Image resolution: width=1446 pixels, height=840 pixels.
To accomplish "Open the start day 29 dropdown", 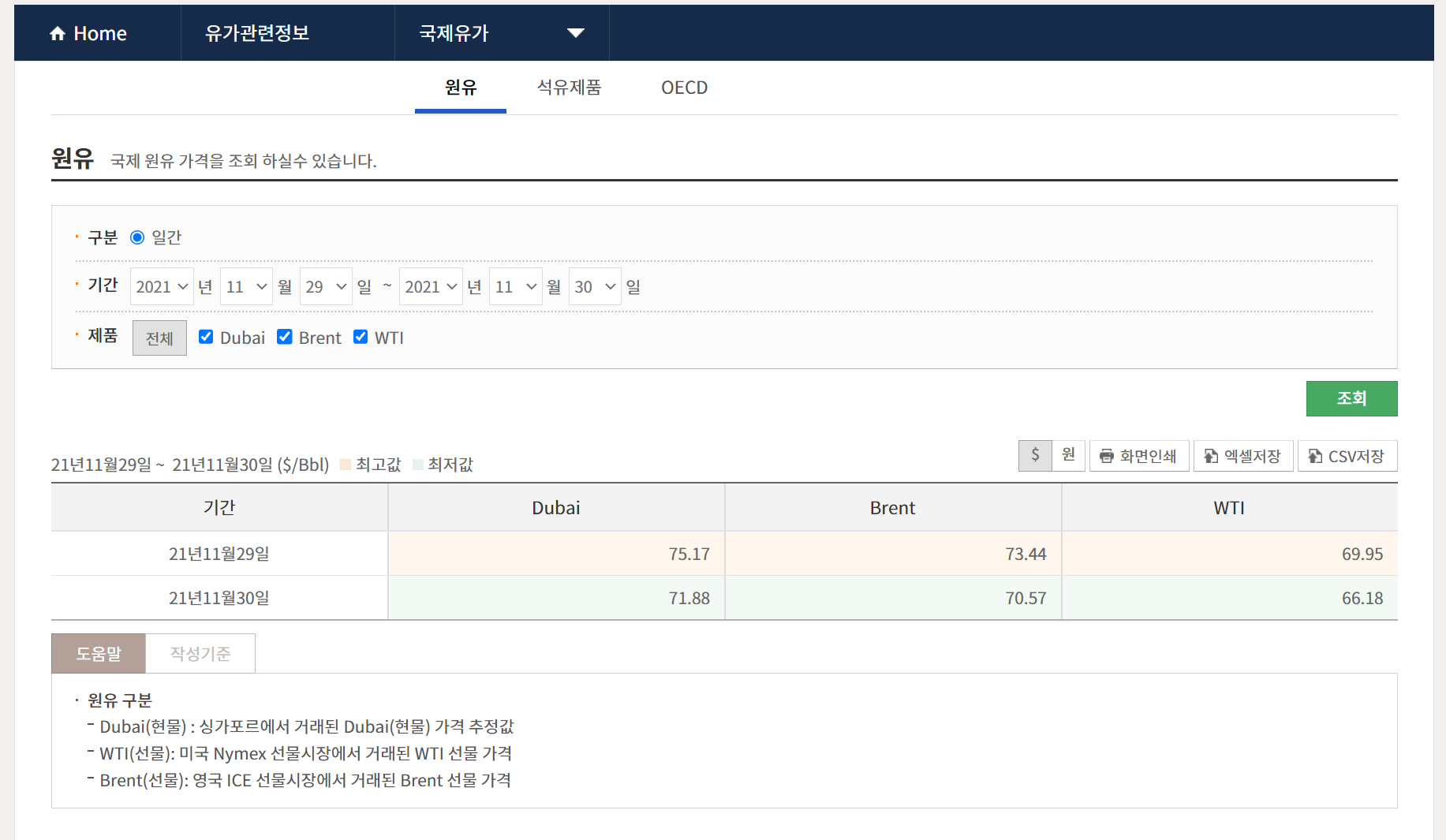I will [x=326, y=287].
